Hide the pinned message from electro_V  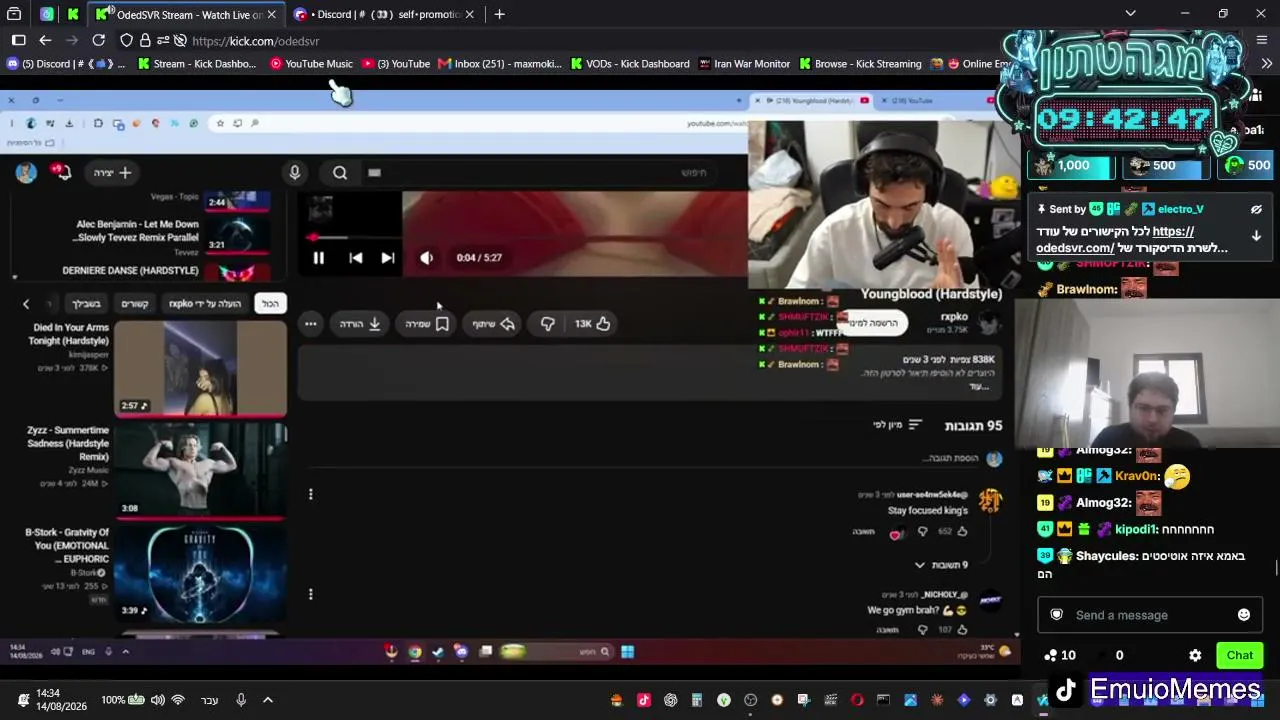[1256, 209]
